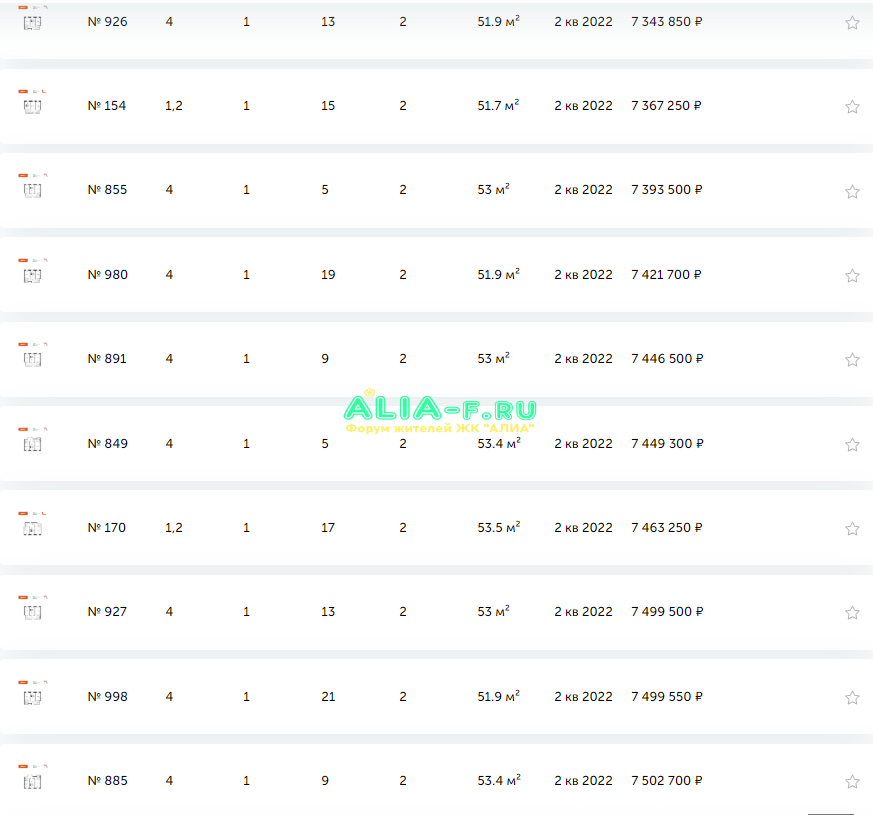
Task: Click apartment number № 980
Action: click(x=107, y=274)
